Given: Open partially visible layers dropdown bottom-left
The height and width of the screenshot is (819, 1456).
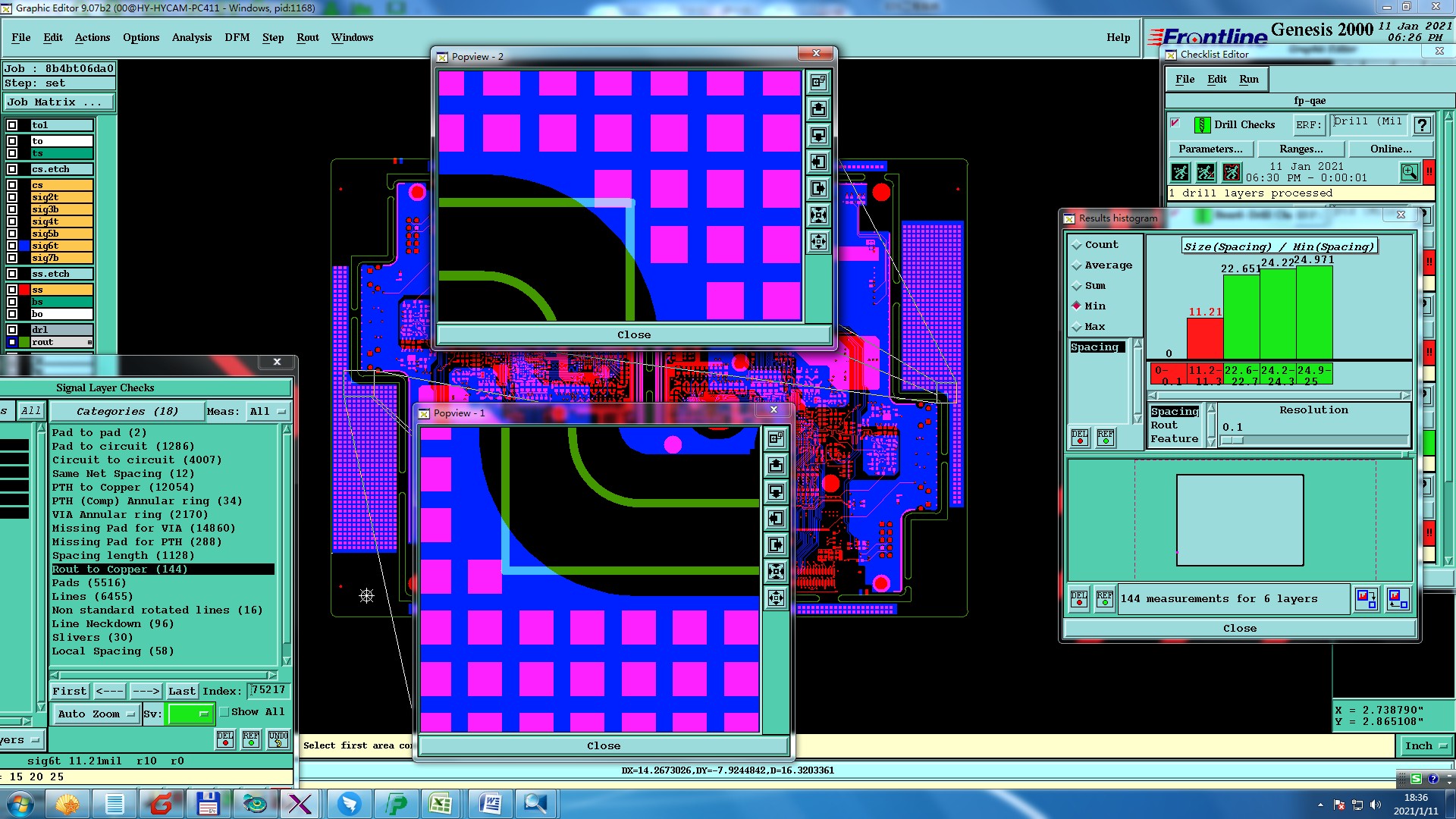Looking at the screenshot, I should (21, 740).
